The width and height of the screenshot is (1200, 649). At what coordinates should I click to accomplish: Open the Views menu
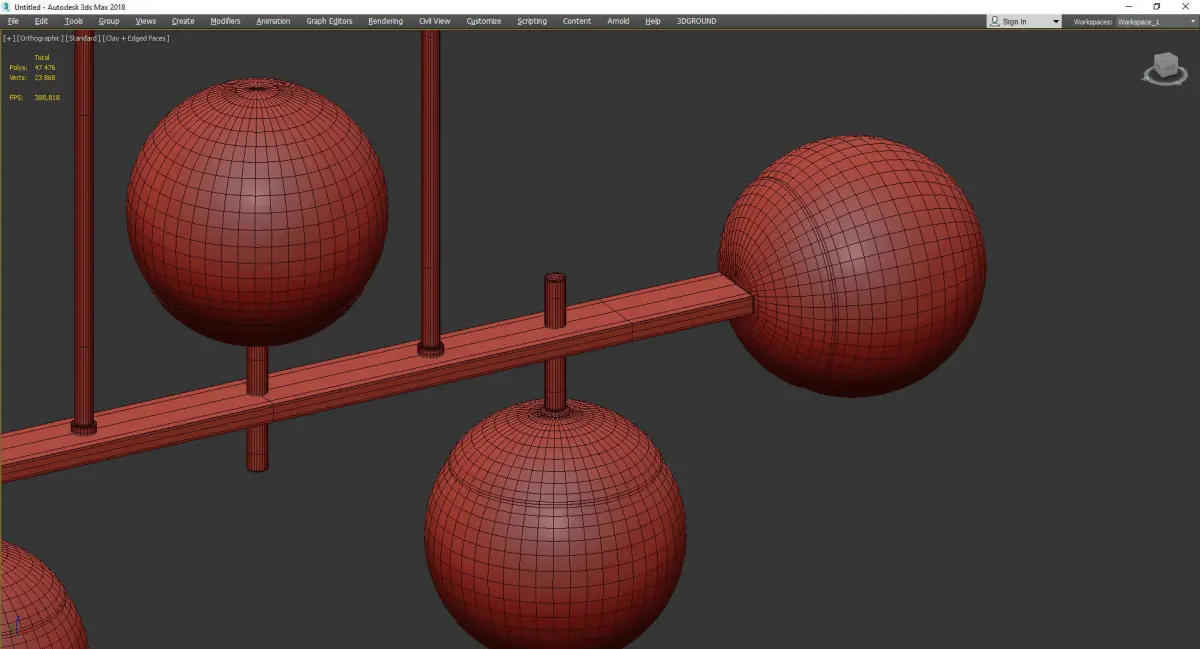[146, 21]
